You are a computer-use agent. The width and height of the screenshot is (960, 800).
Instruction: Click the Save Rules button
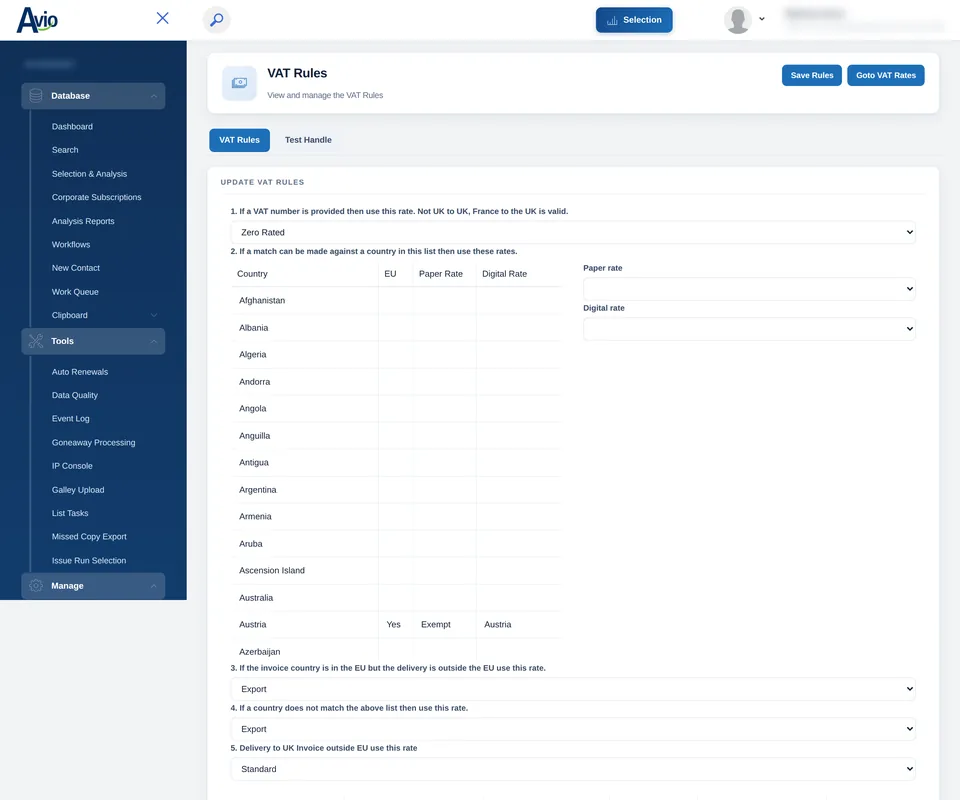pos(812,75)
